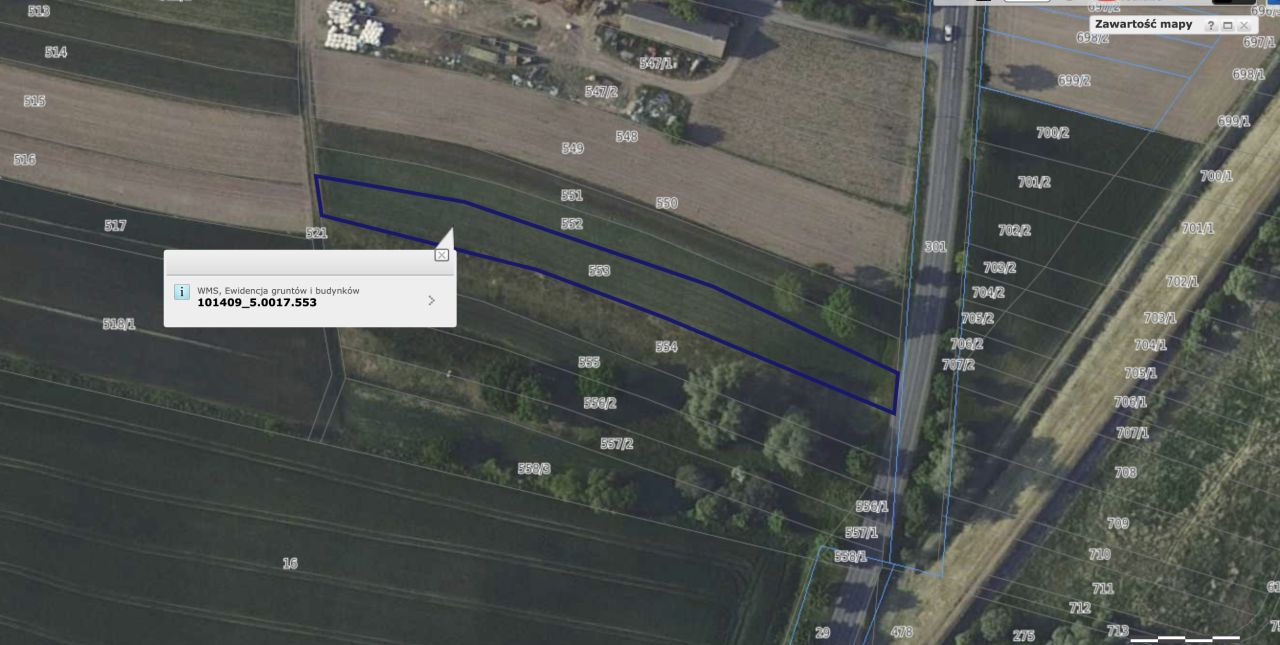This screenshot has height=645, width=1280.
Task: Identify parcel 547/1 near the farm buildings
Action: tap(657, 63)
